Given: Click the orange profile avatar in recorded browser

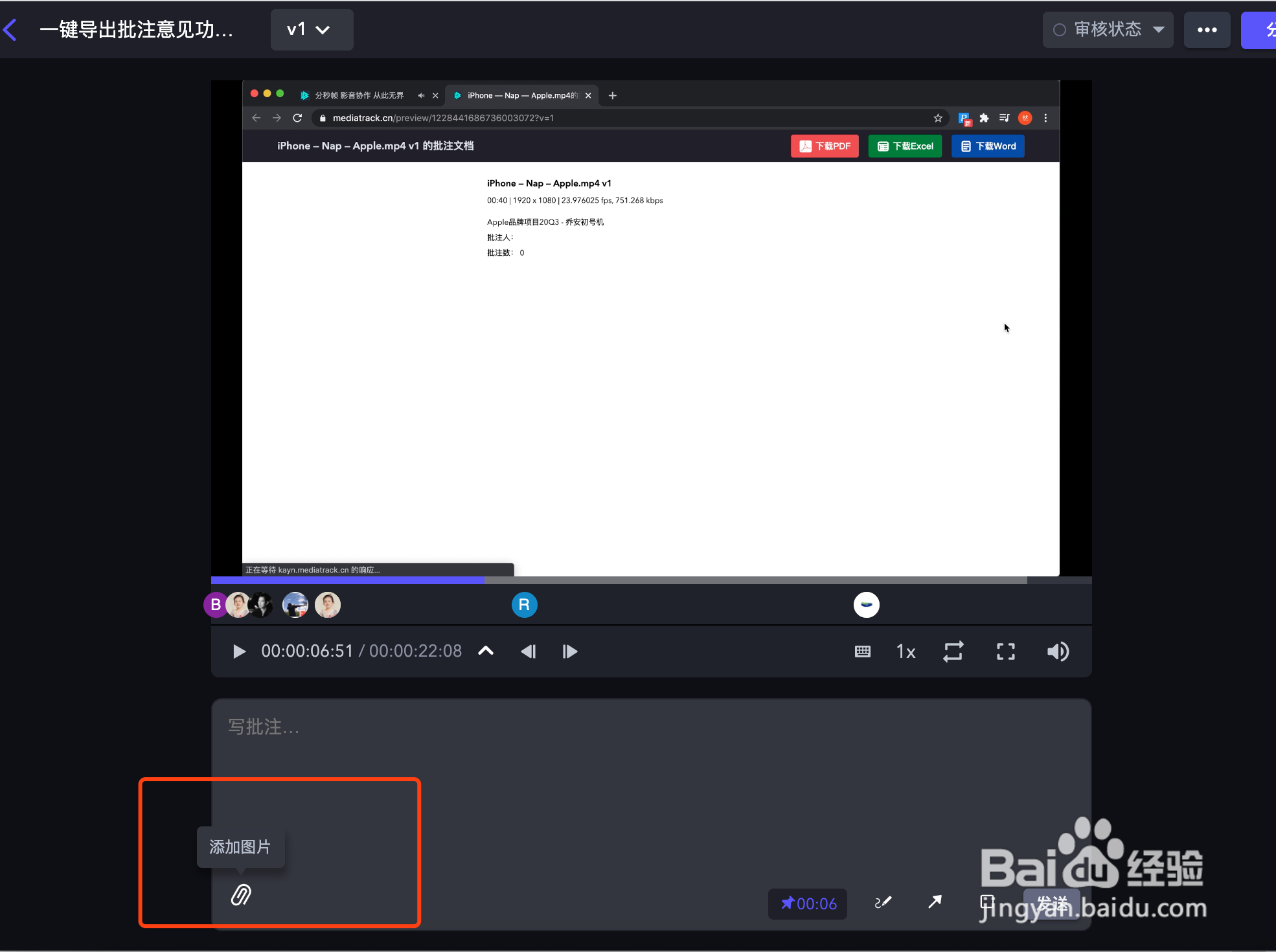Looking at the screenshot, I should [1025, 118].
